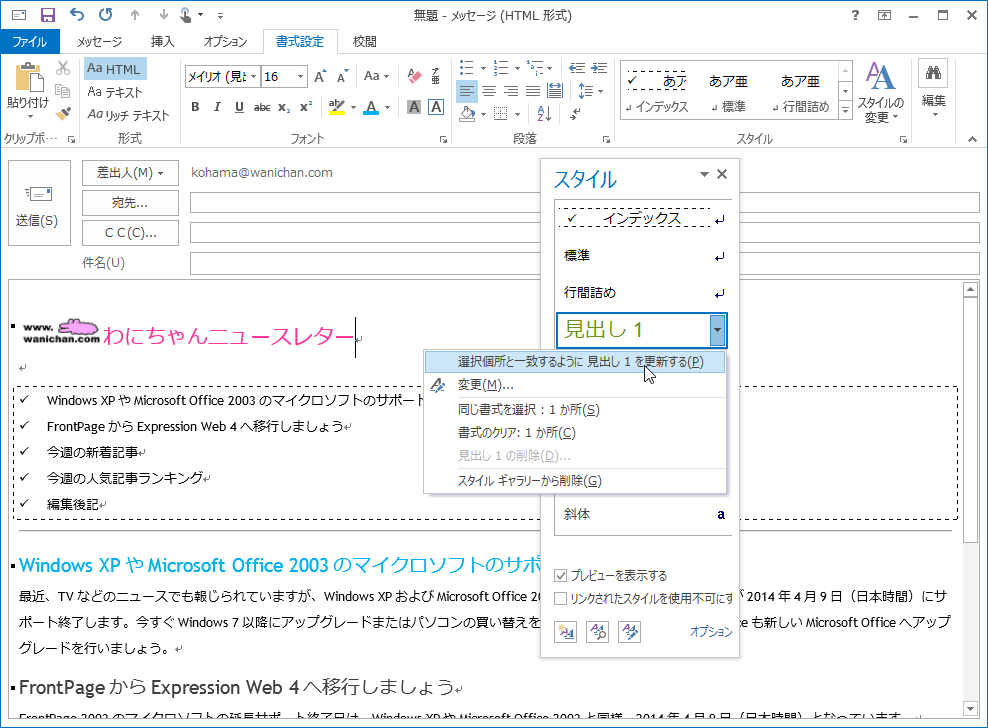Select Aa テキスト plain text format
The width and height of the screenshot is (988, 728).
[115, 92]
